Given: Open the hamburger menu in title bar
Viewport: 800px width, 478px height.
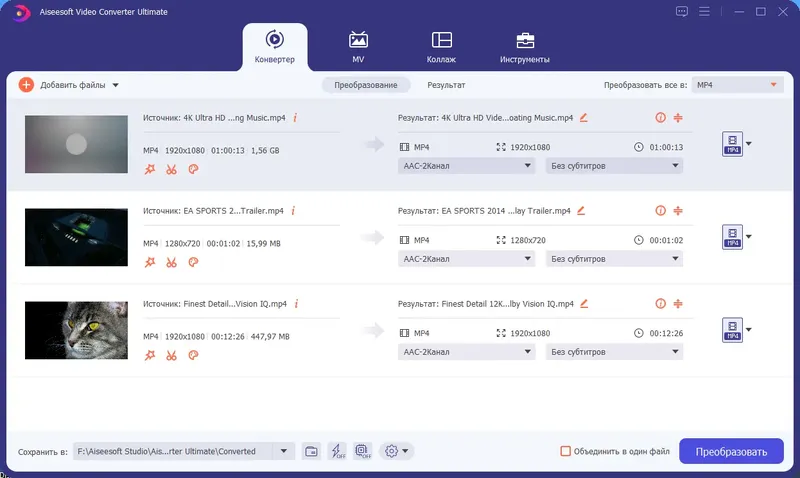Looking at the screenshot, I should tap(704, 11).
